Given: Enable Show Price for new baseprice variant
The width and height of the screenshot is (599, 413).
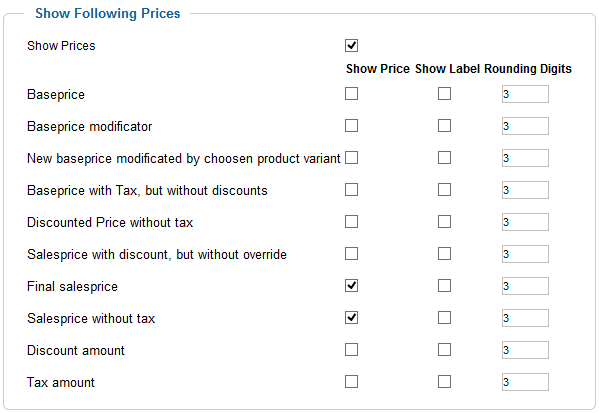Looking at the screenshot, I should click(351, 158).
